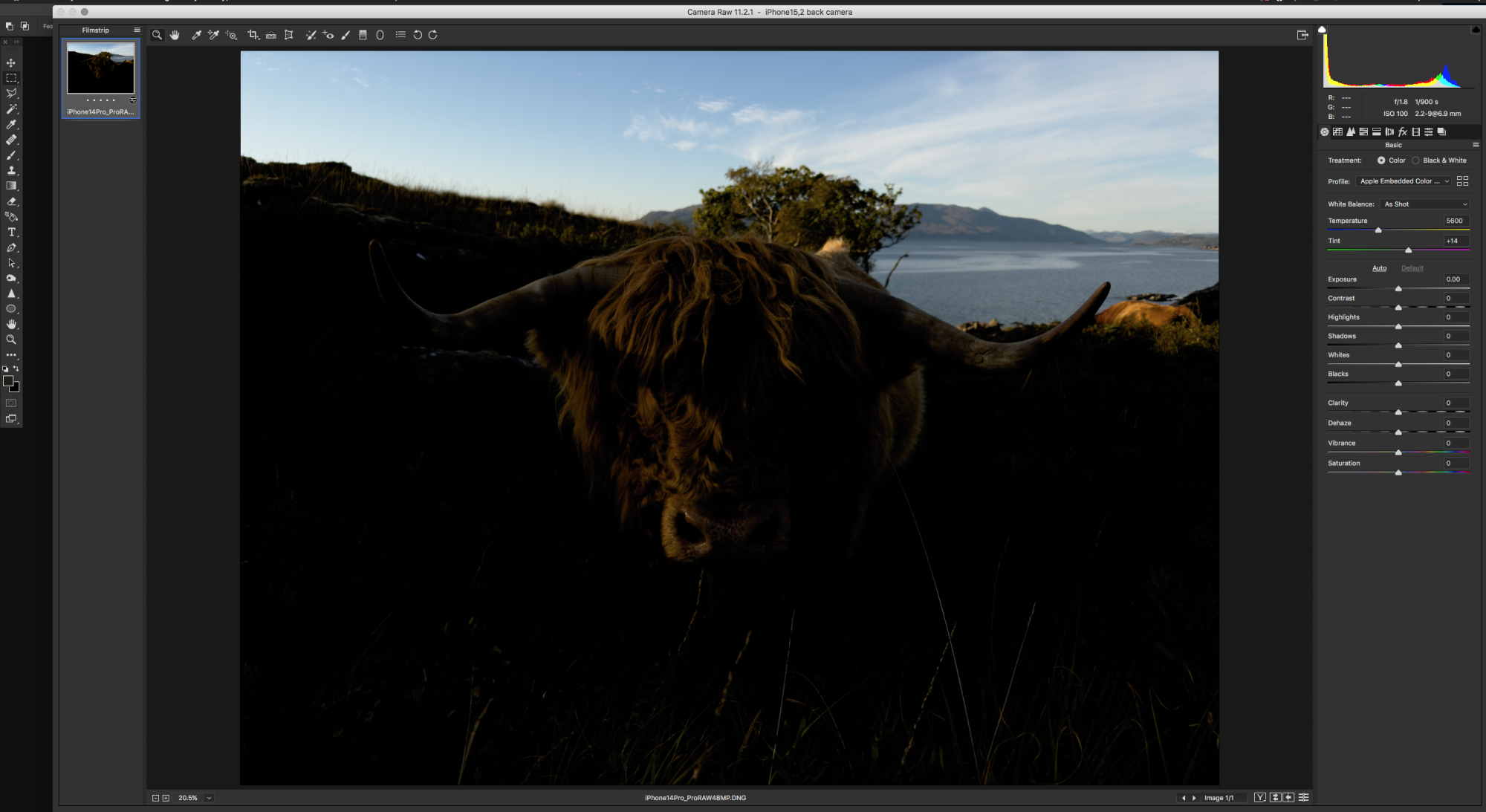Rotate image 90 degrees counterclockwise
Screen dimensions: 1486x812
pyautogui.click(x=418, y=35)
